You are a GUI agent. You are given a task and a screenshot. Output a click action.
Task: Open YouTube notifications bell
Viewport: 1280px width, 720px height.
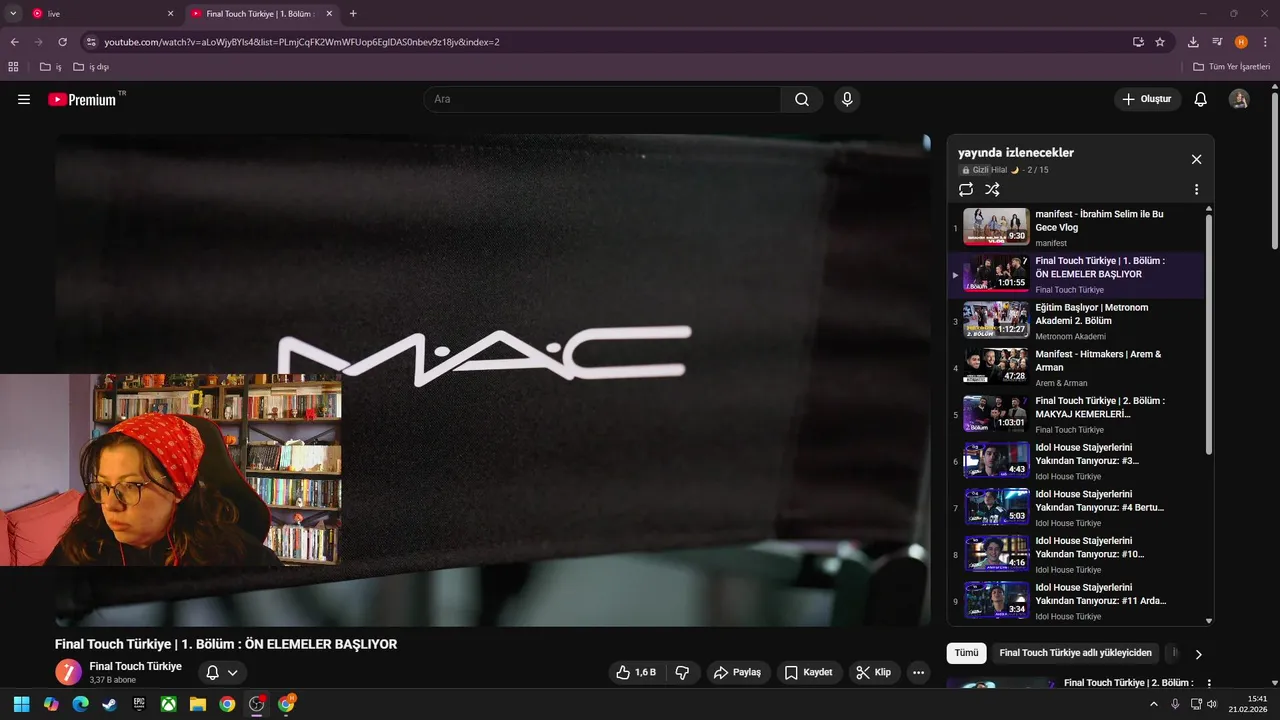click(x=1201, y=99)
